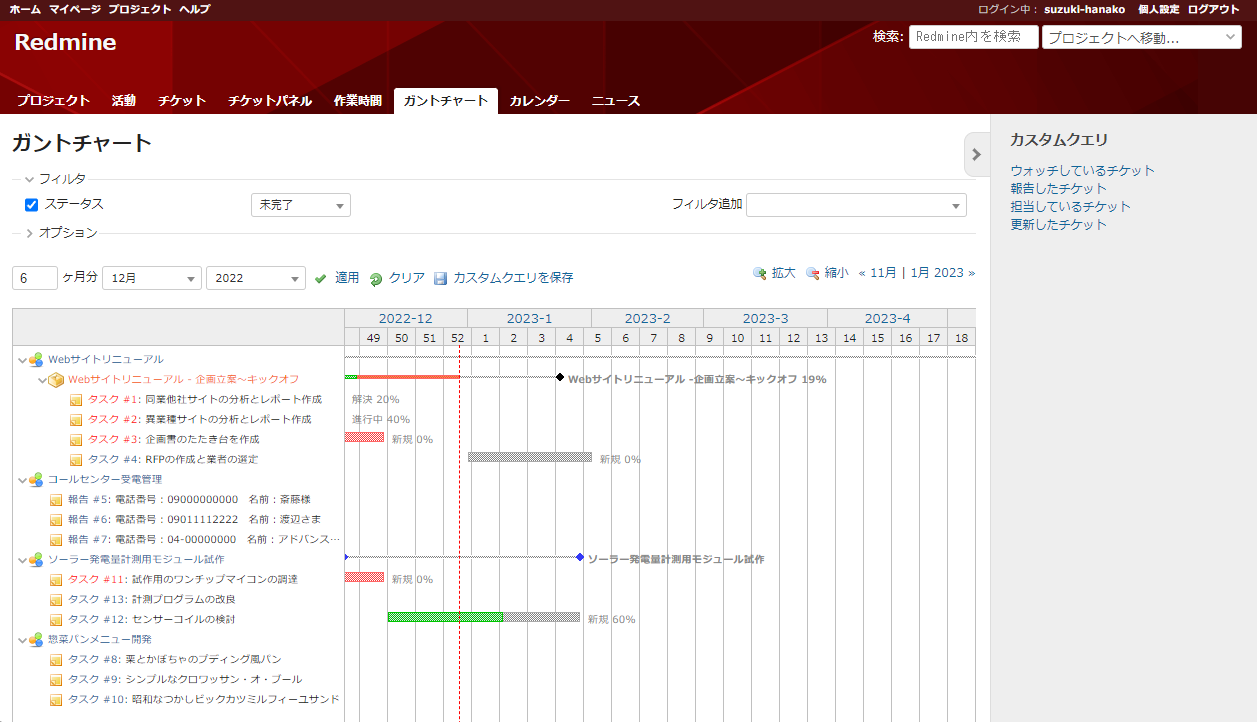
Task: Click the 縮小 zoom-out magnifier icon
Action: click(813, 273)
